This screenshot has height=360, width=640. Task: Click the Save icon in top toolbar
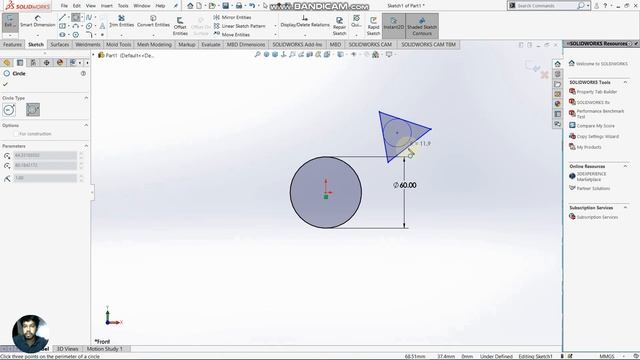click(225, 6)
